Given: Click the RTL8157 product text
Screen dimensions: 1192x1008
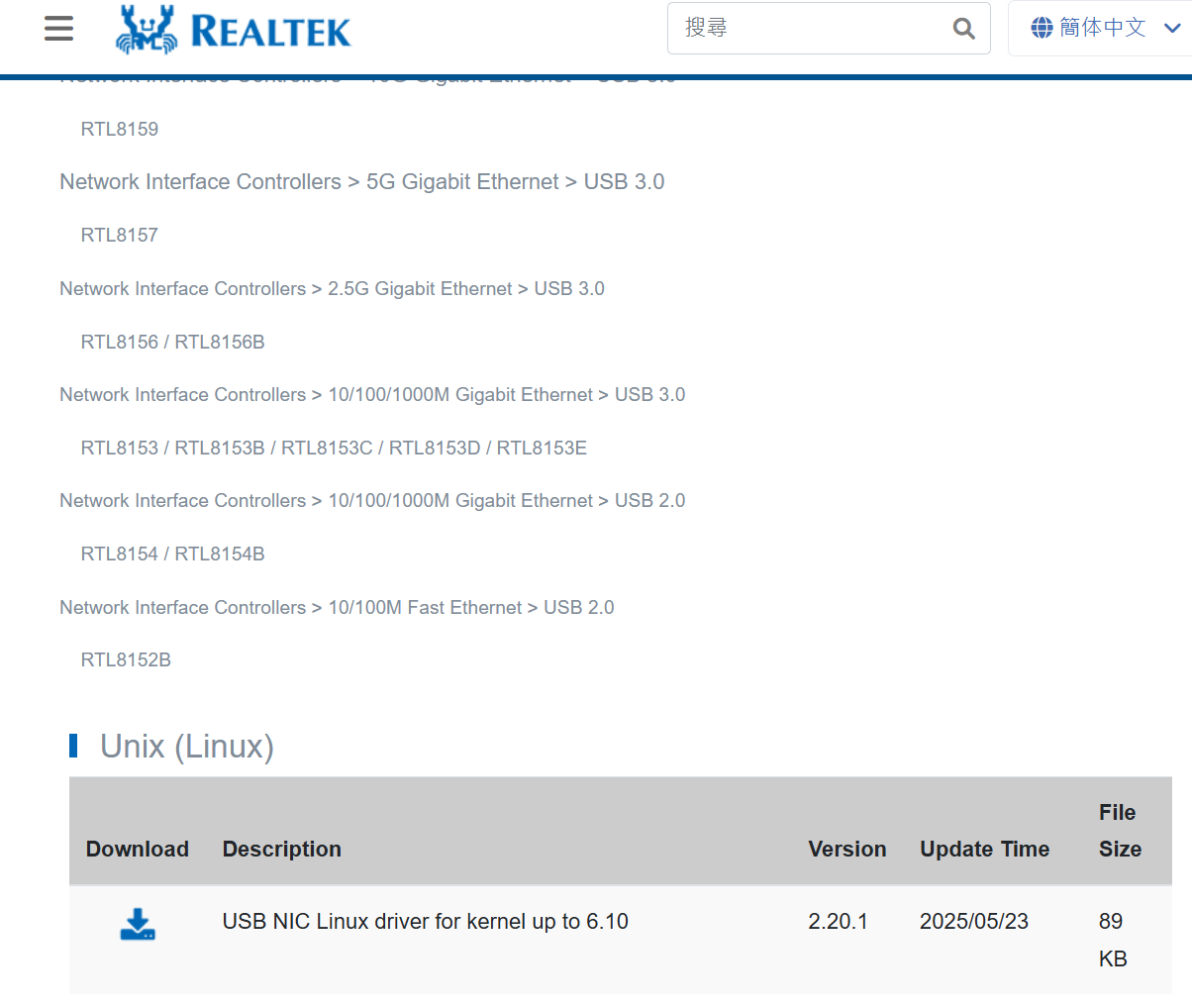Looking at the screenshot, I should (120, 235).
